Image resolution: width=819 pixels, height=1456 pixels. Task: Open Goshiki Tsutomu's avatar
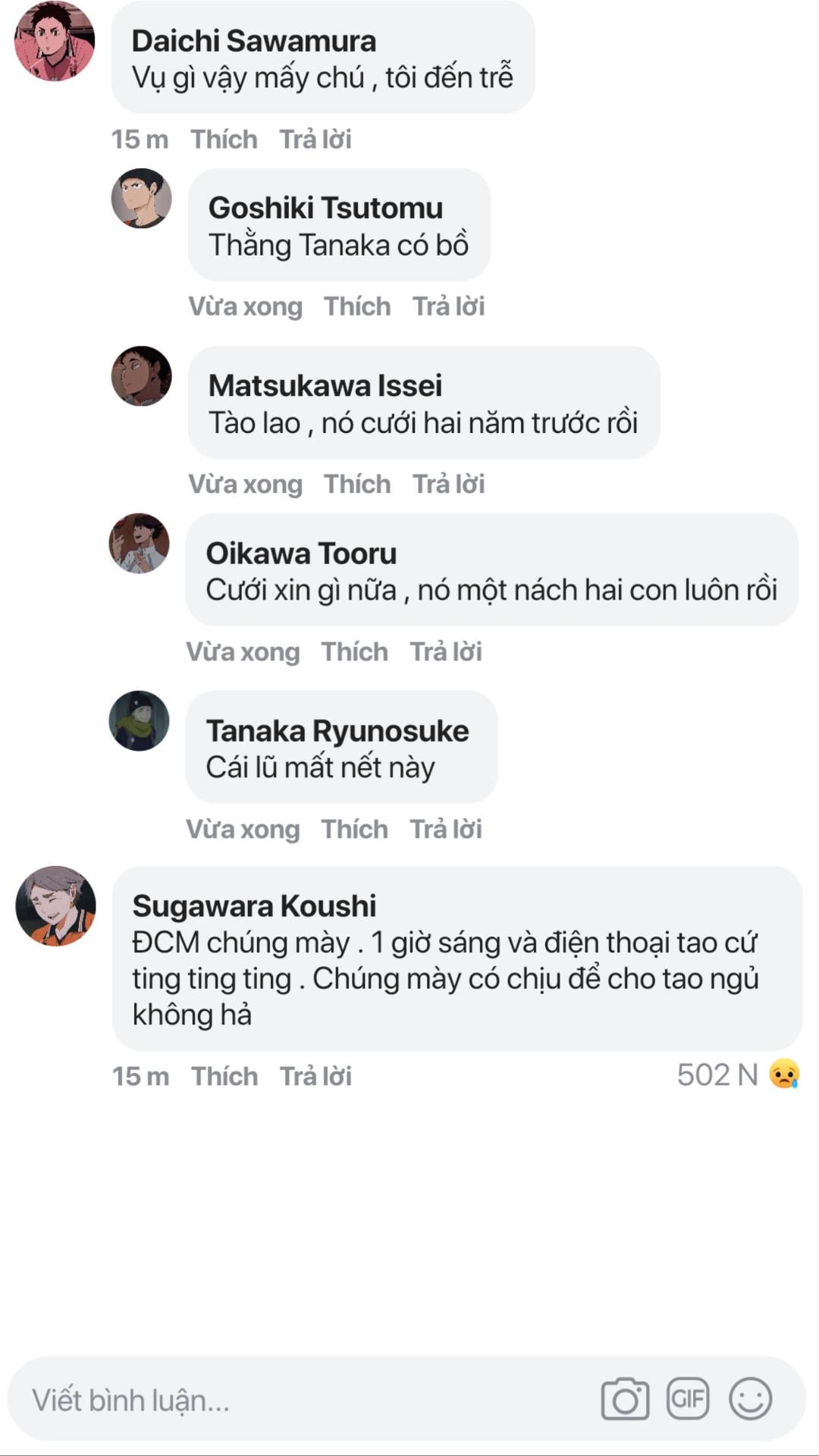pyautogui.click(x=141, y=199)
